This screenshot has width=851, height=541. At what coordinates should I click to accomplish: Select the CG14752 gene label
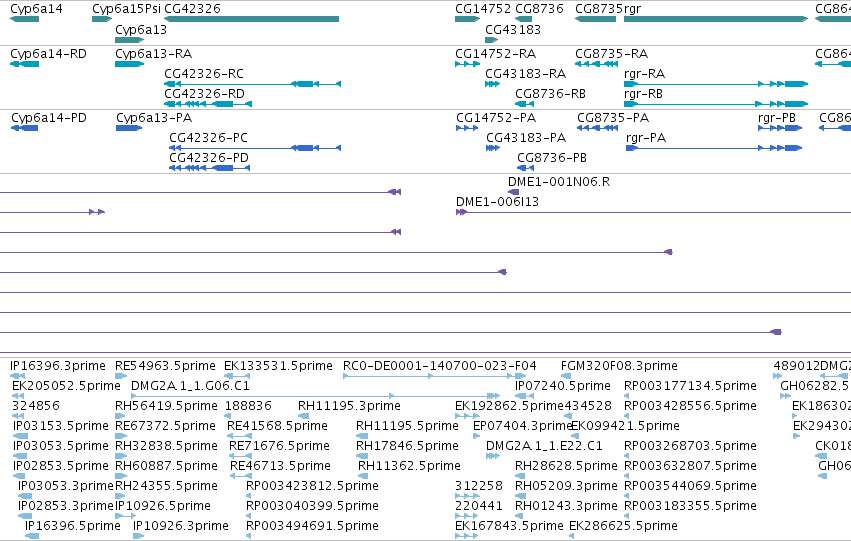pos(483,9)
